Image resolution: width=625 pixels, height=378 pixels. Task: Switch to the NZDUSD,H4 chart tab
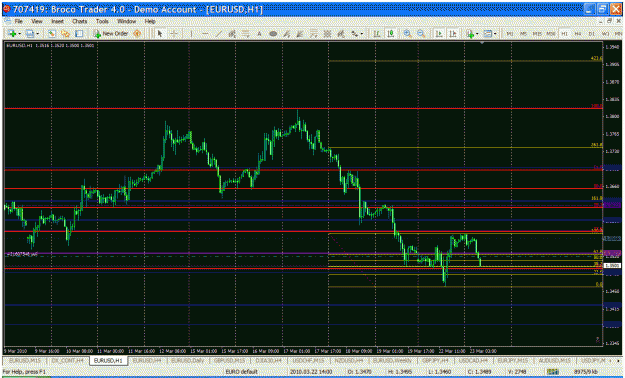pos(348,360)
